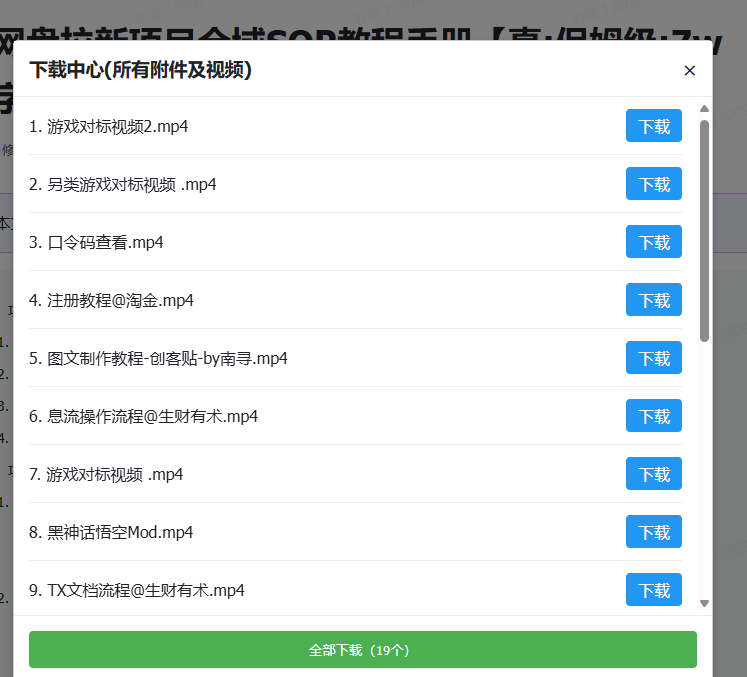Download TX文档流程@生财有术.mp4

pos(654,590)
